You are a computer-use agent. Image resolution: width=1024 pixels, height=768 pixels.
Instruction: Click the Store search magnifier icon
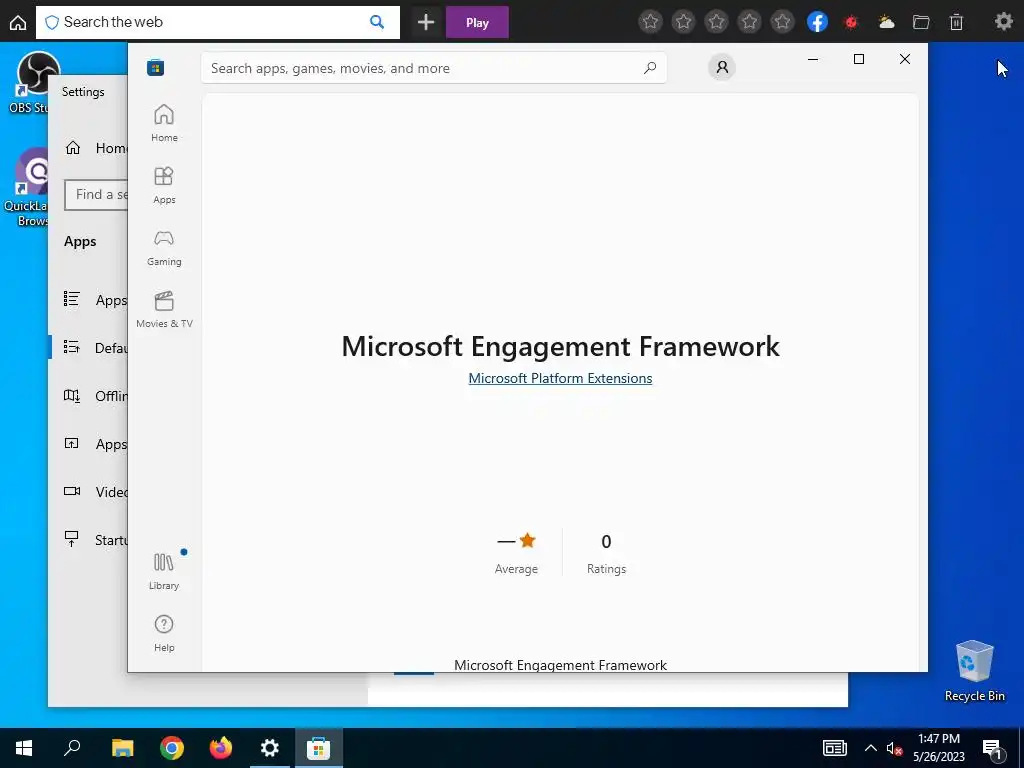pyautogui.click(x=650, y=68)
